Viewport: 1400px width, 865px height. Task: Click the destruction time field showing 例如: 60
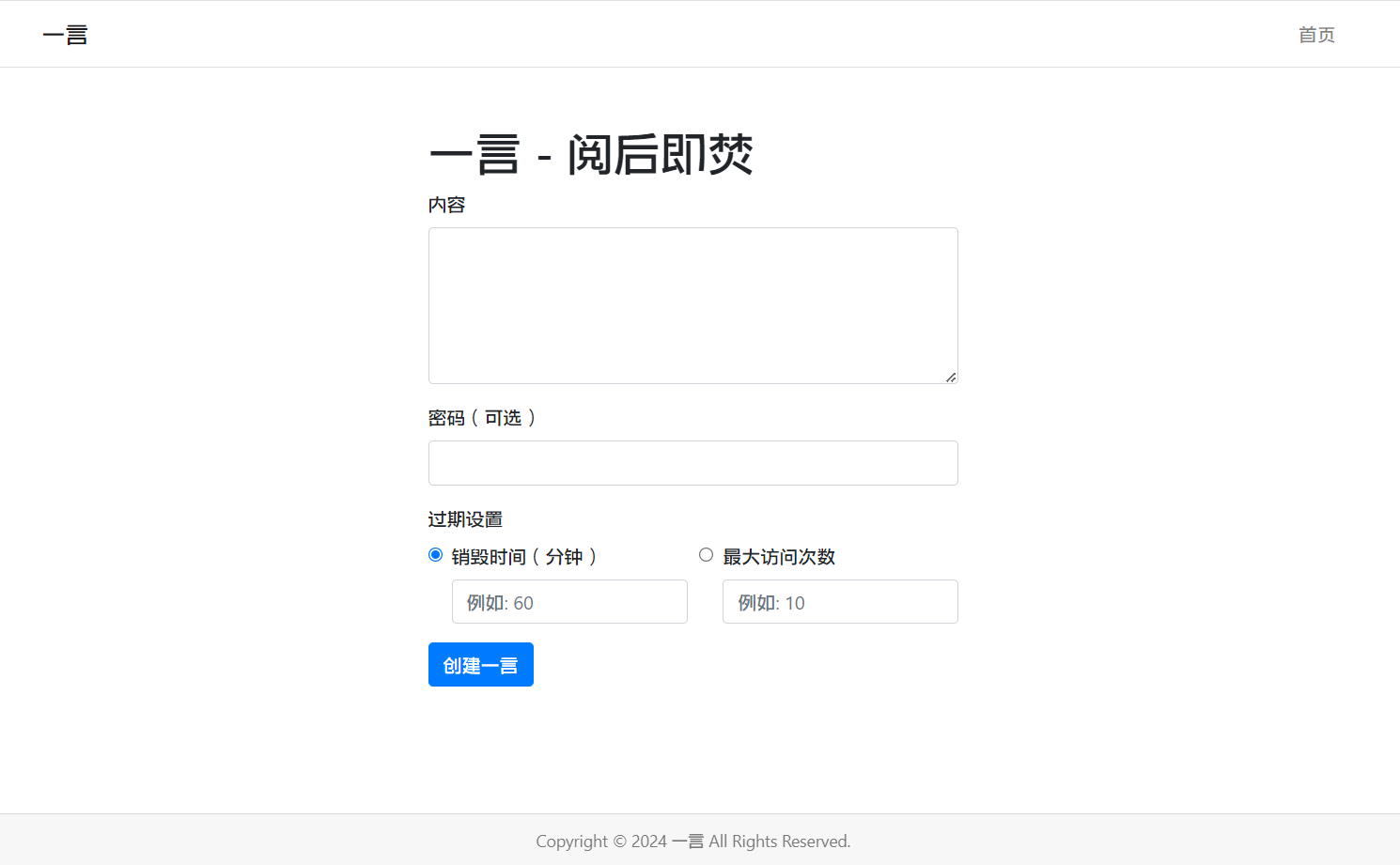pos(569,601)
